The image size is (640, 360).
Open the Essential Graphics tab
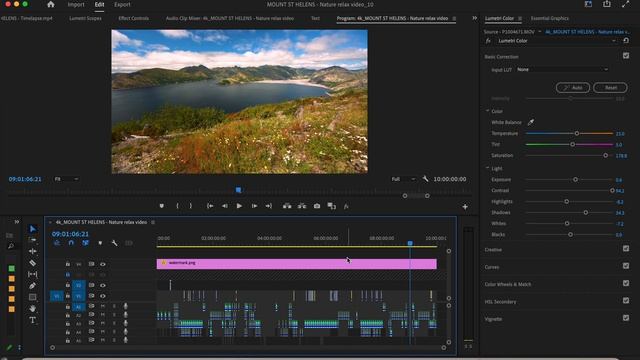pyautogui.click(x=549, y=18)
